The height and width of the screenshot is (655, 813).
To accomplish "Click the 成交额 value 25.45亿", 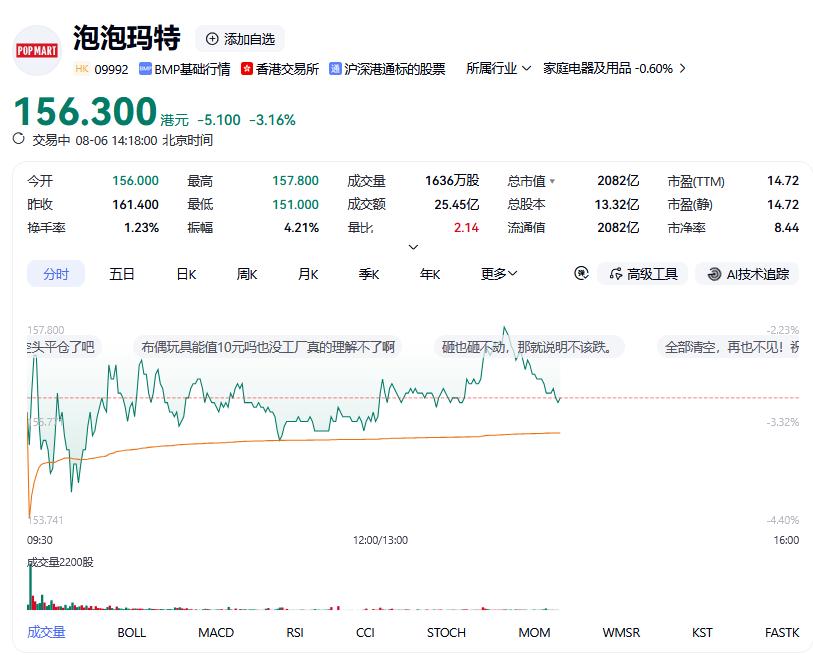I will [x=457, y=204].
